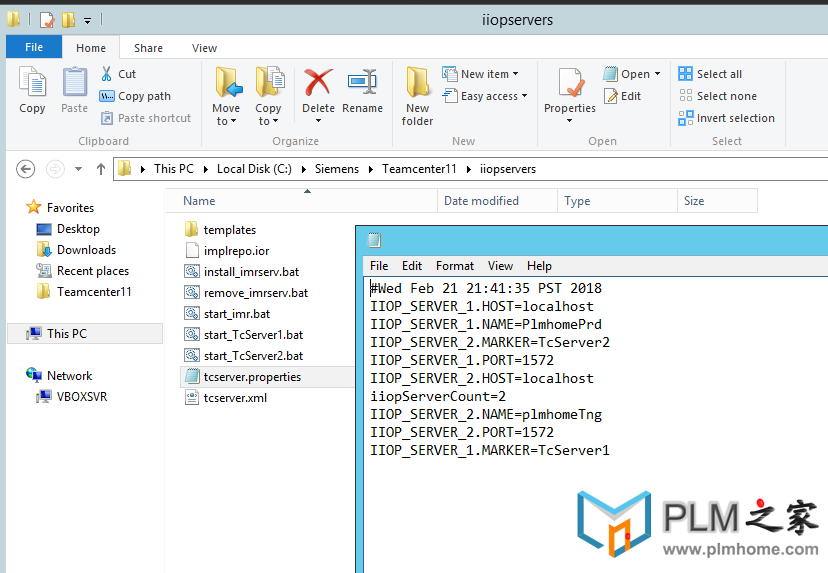828x573 pixels.
Task: Expand the Properties dropdown arrow
Action: point(570,121)
